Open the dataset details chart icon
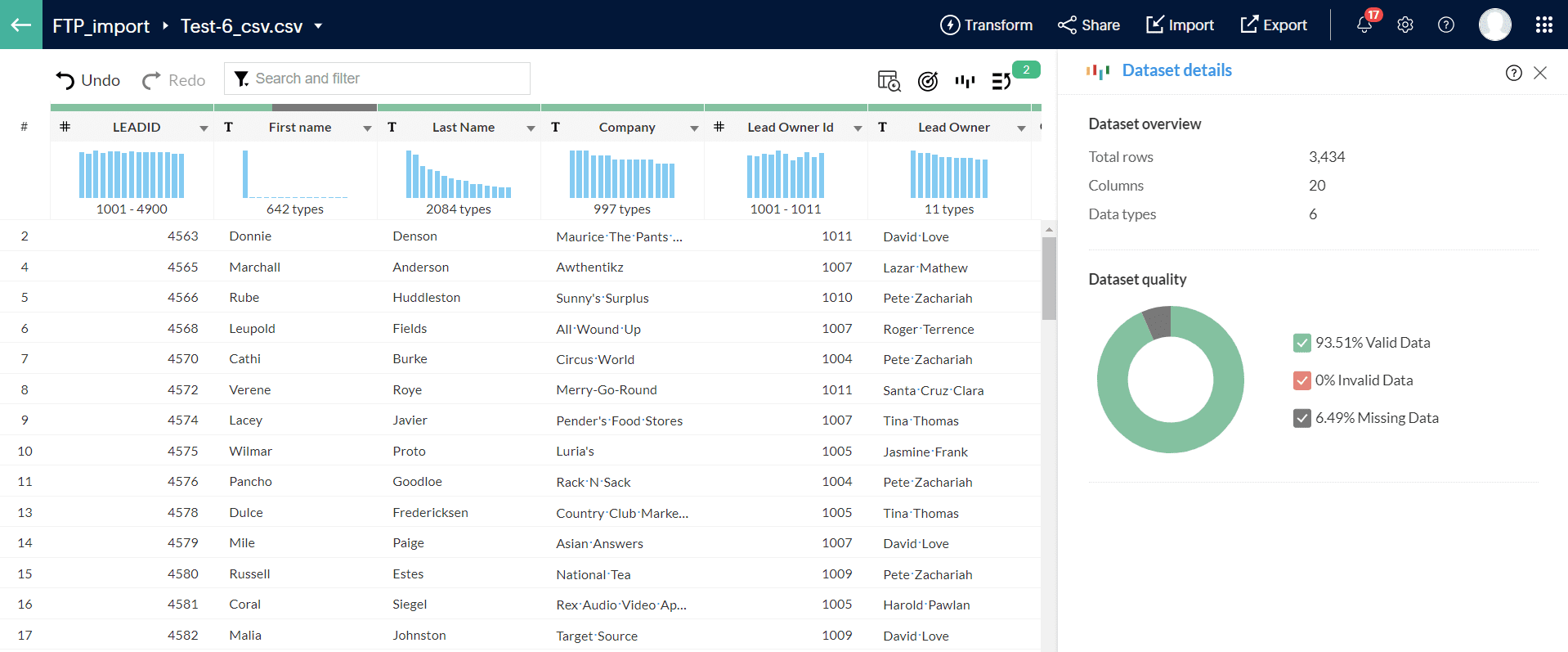 point(965,81)
